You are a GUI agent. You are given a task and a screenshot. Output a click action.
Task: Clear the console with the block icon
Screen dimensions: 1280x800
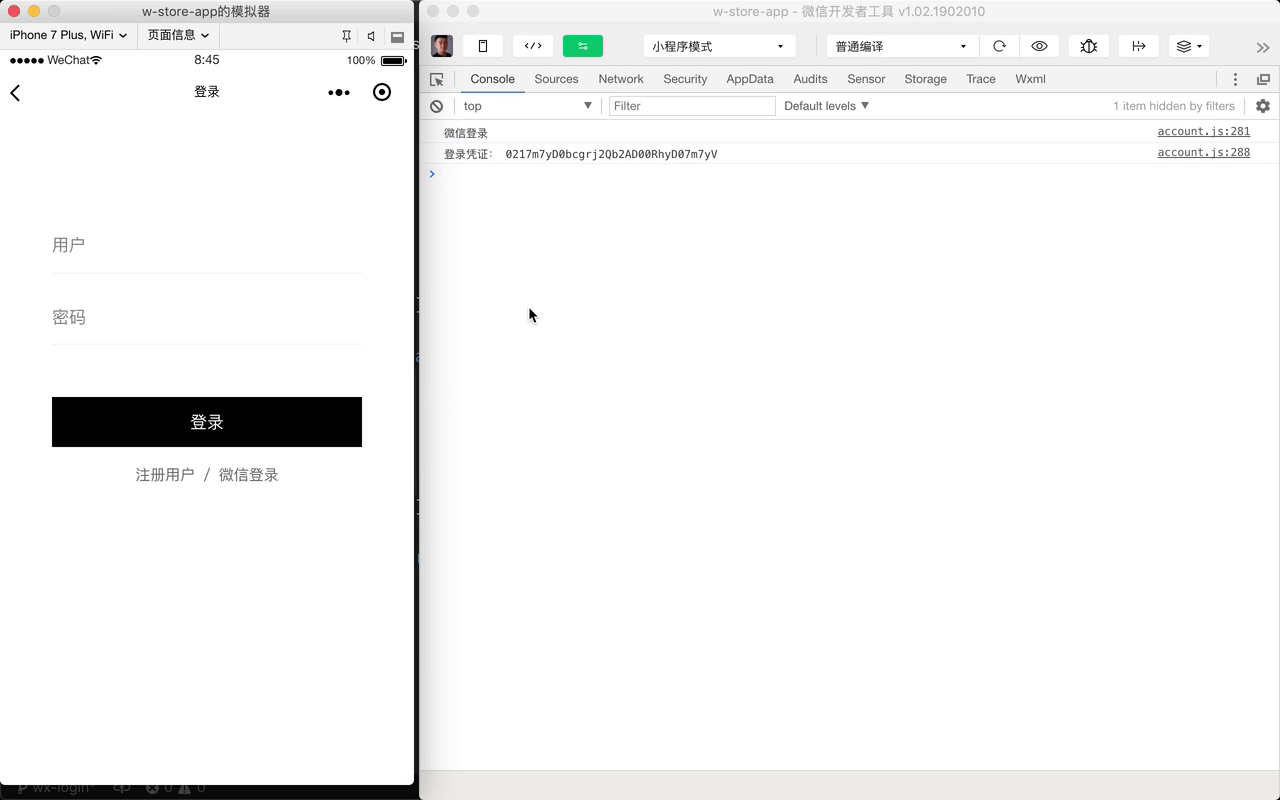coord(437,106)
